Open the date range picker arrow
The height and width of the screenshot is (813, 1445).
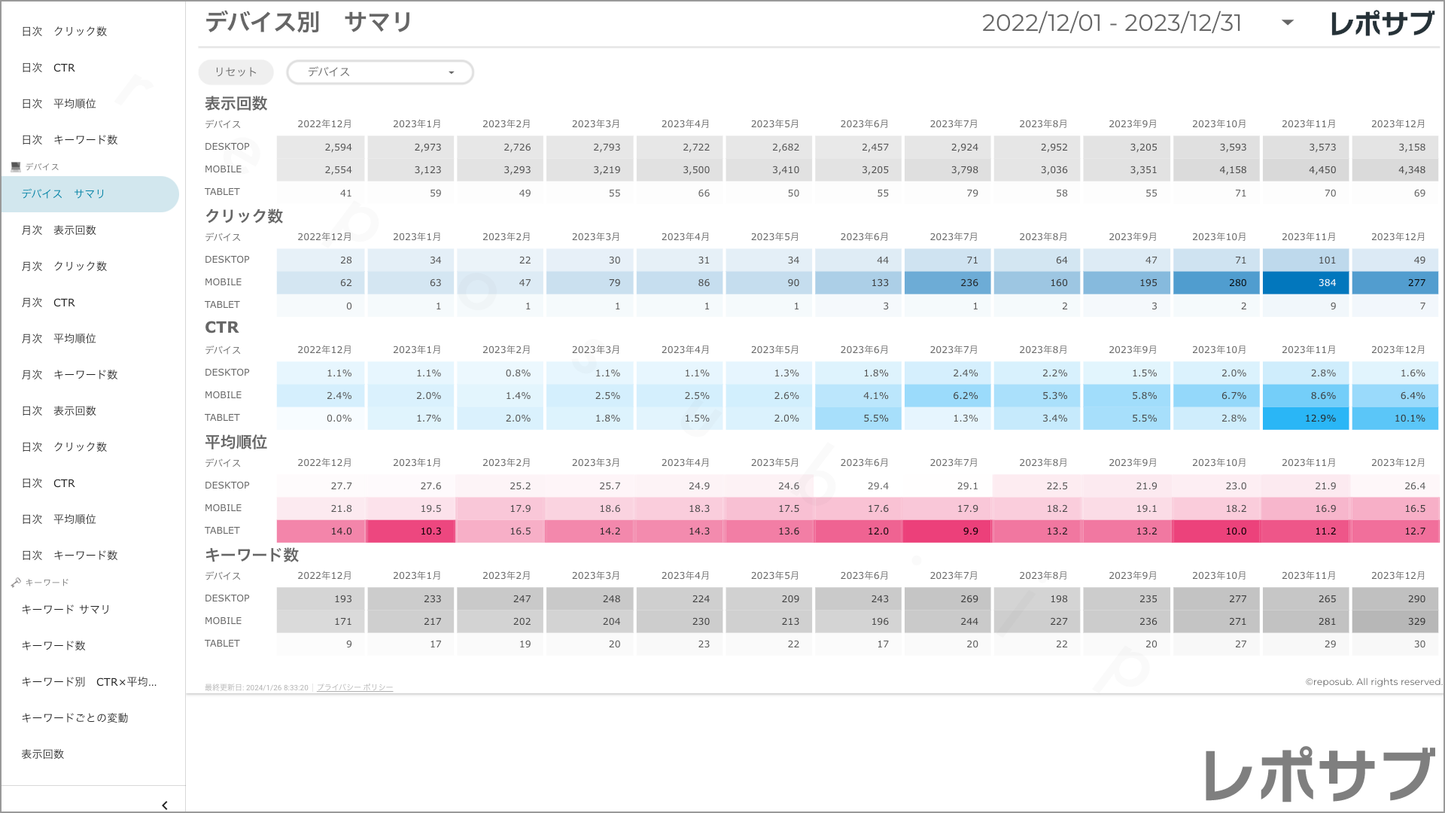pos(1287,23)
